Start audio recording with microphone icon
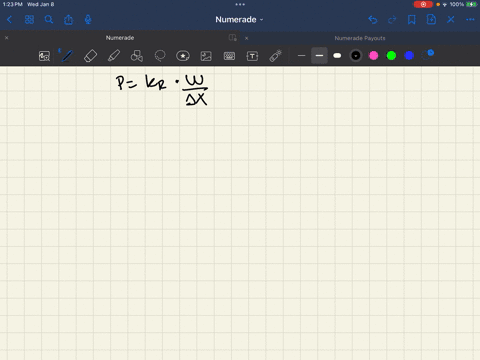This screenshot has height=360, width=480. coord(88,20)
